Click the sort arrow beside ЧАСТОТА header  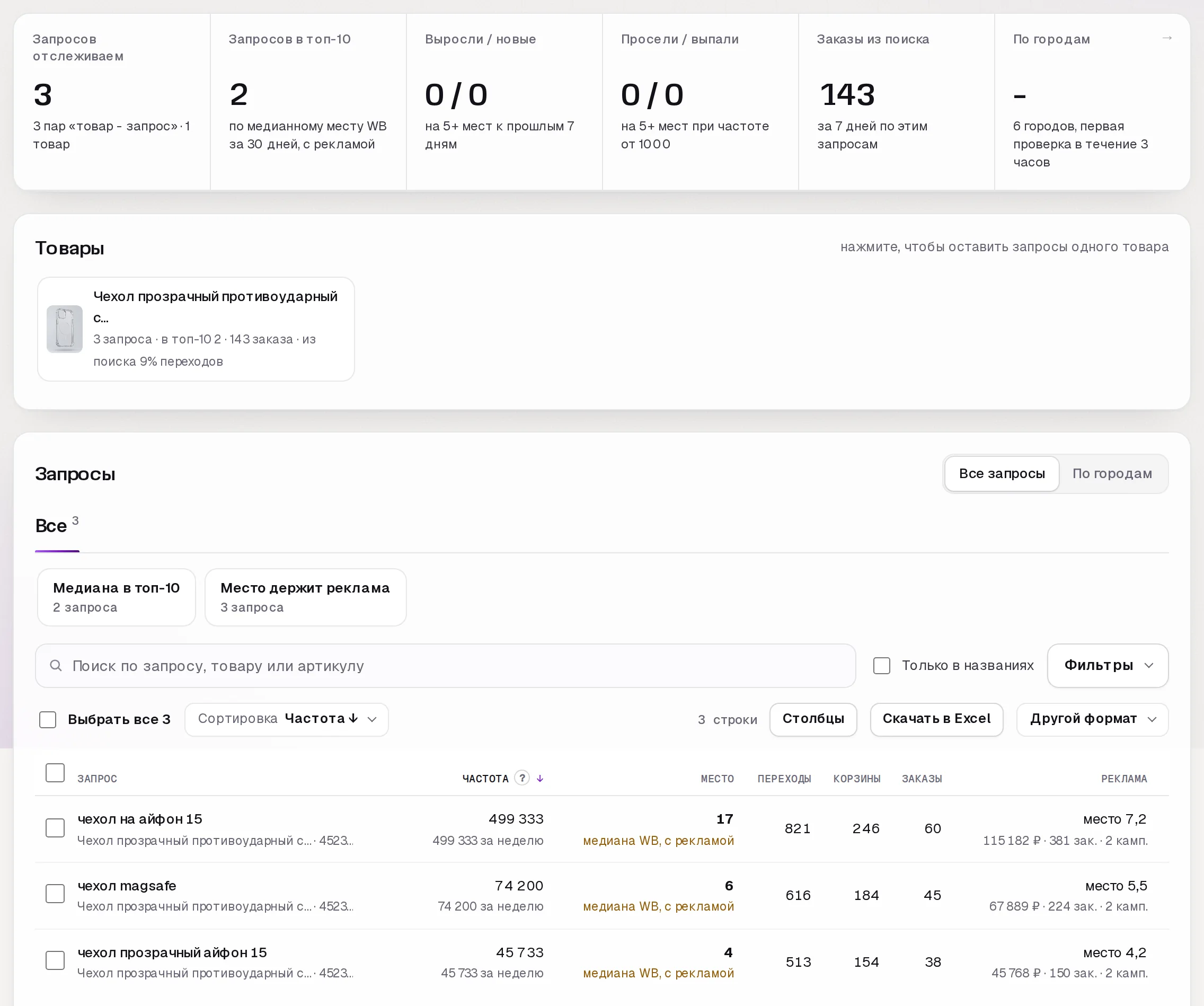tap(540, 778)
